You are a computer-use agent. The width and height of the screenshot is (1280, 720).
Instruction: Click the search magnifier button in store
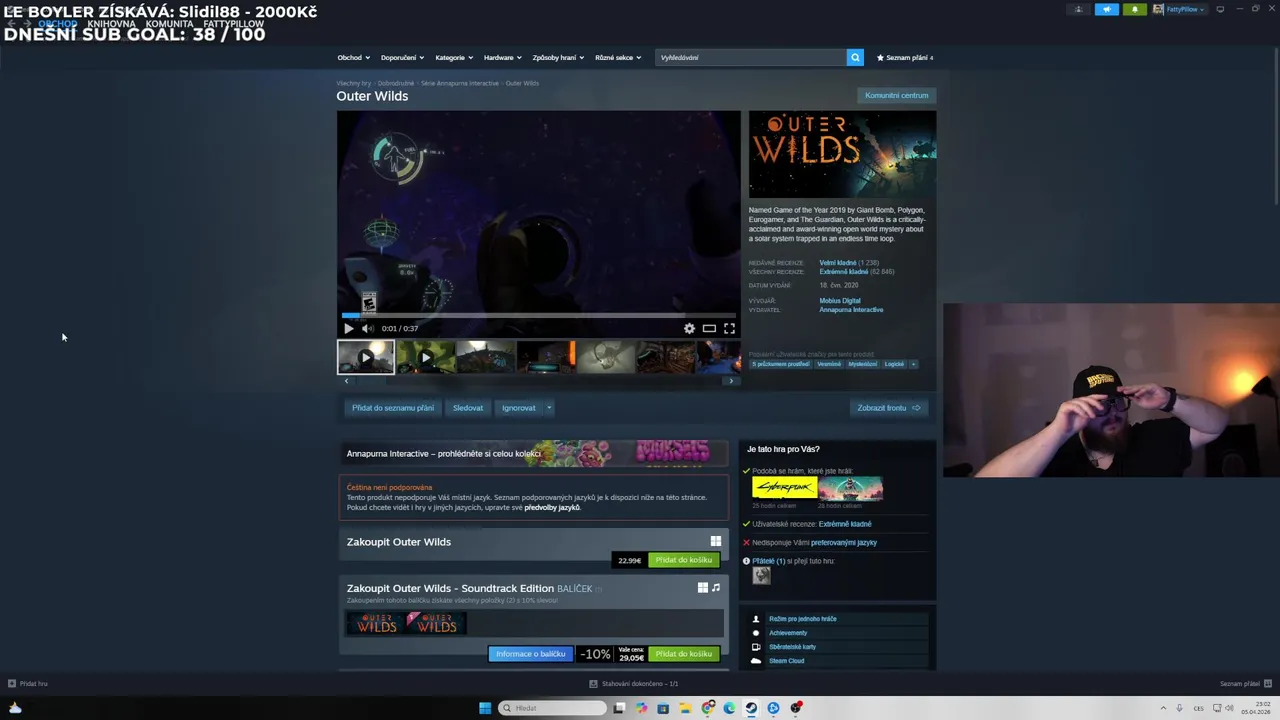tap(855, 57)
